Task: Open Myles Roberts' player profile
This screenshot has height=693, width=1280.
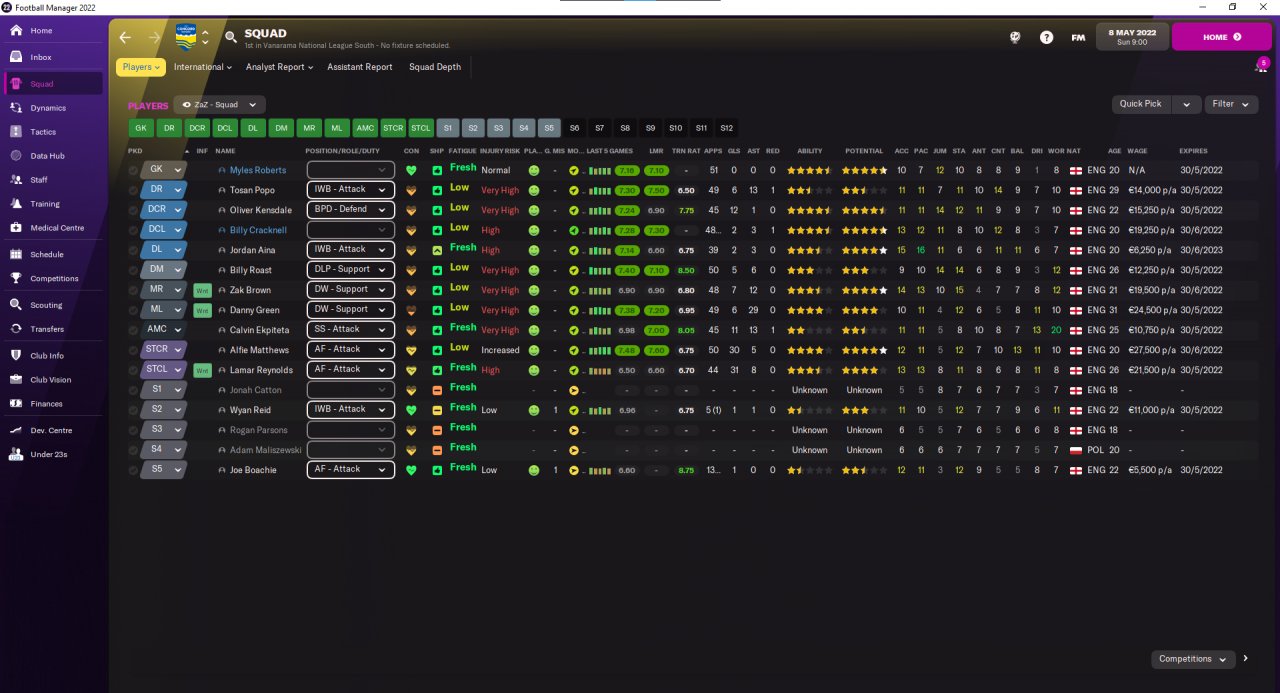Action: tap(258, 170)
